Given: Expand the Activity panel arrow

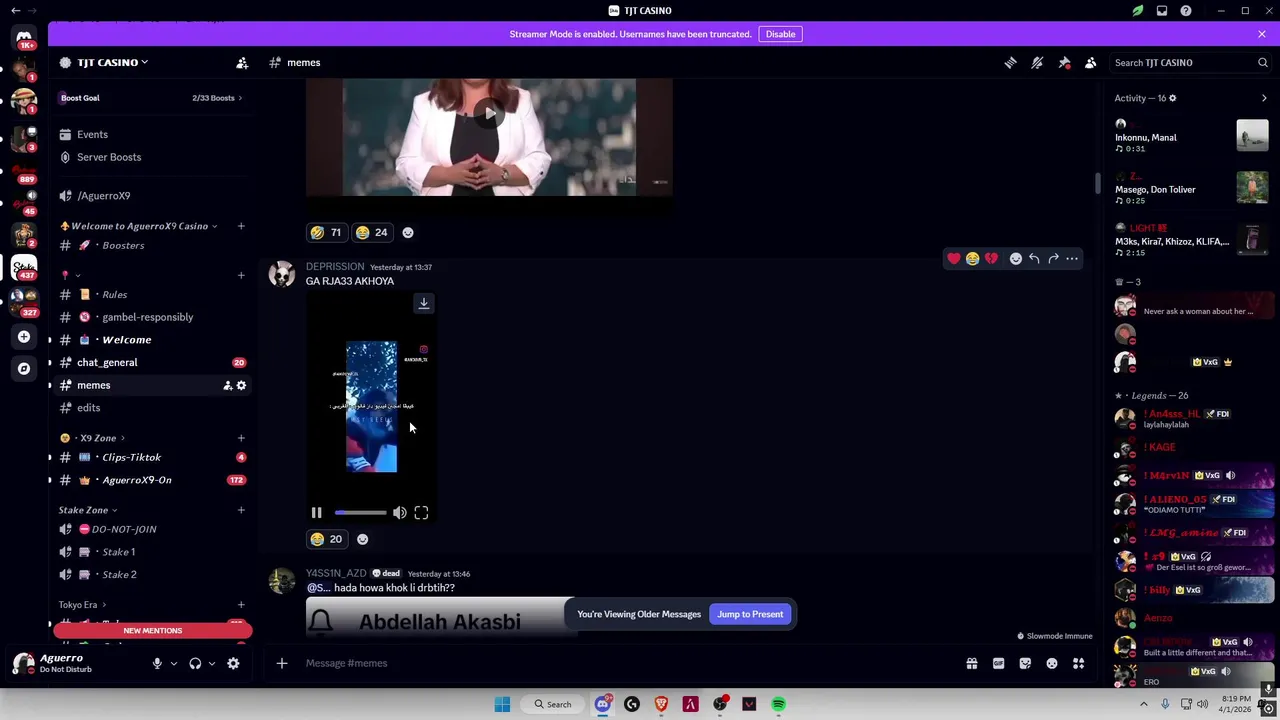Looking at the screenshot, I should tap(1264, 98).
